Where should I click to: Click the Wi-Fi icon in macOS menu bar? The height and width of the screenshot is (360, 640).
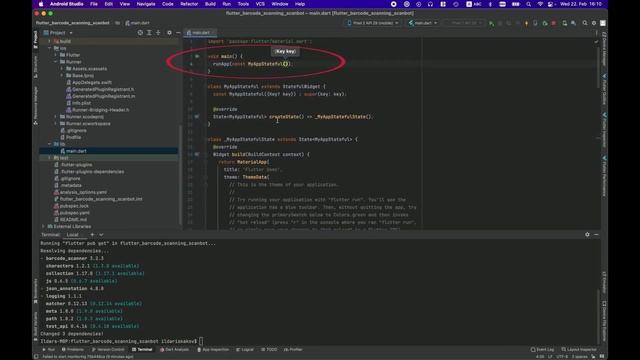click(540, 4)
